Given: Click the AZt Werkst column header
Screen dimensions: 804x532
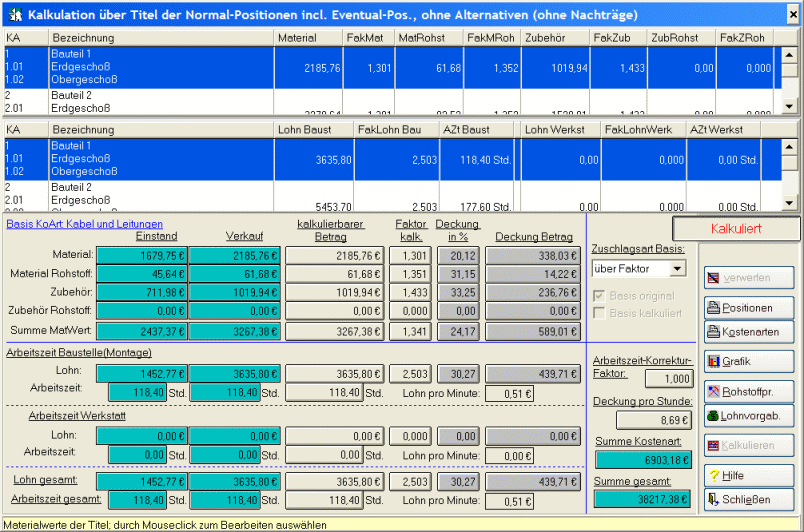Looking at the screenshot, I should [x=723, y=130].
